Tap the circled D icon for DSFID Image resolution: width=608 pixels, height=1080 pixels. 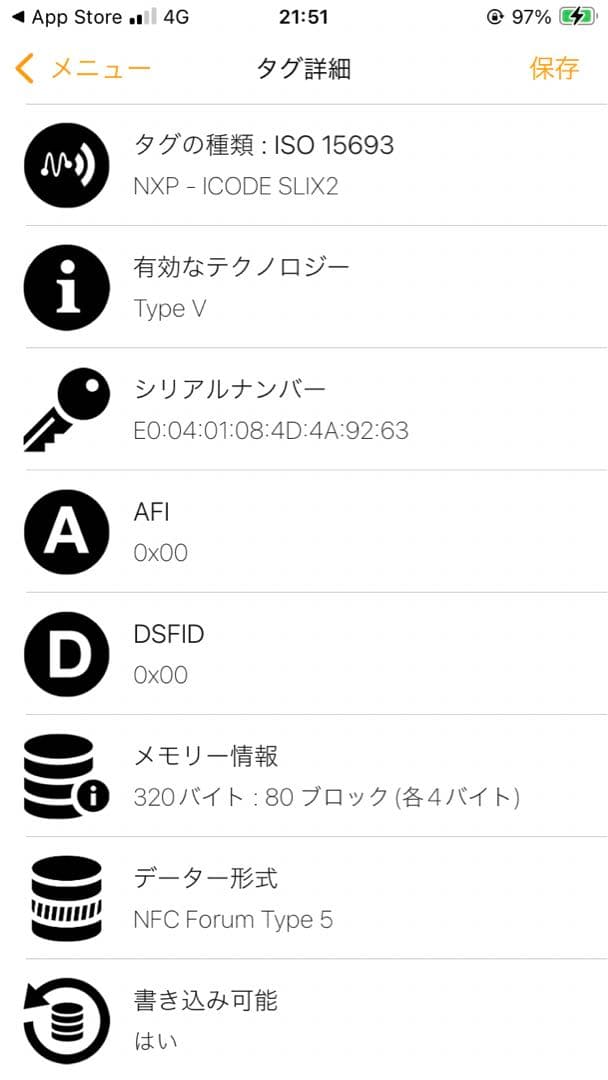[x=66, y=653]
